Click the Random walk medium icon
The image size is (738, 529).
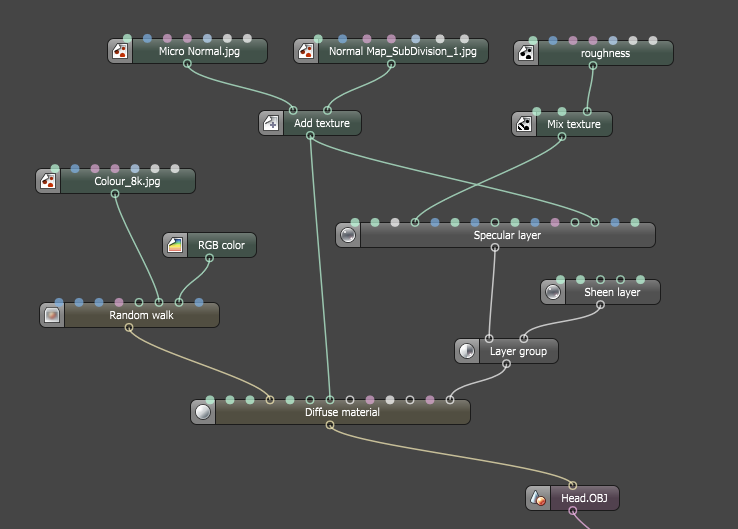tap(52, 315)
